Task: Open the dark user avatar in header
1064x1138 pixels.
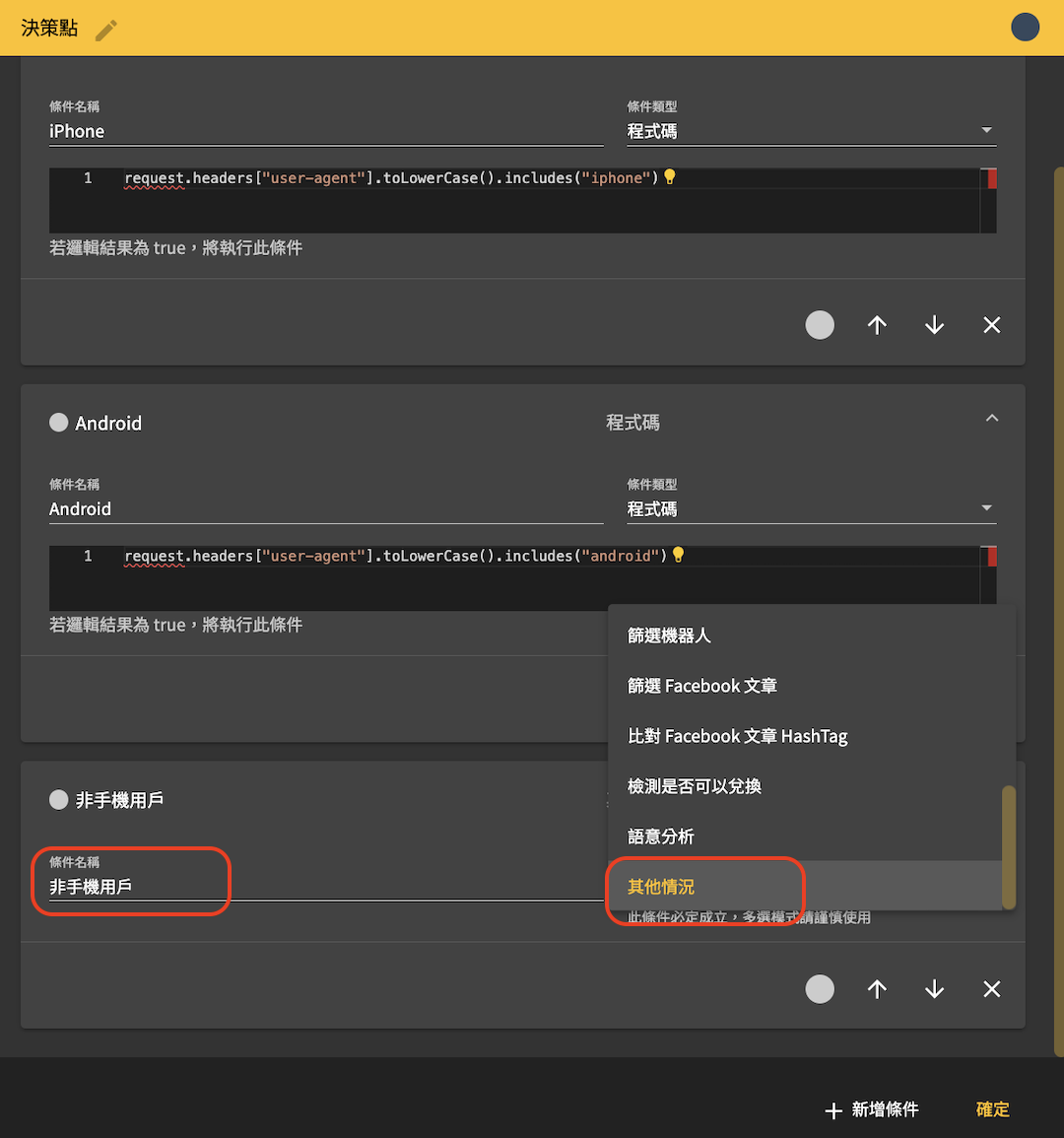Action: click(x=1025, y=28)
